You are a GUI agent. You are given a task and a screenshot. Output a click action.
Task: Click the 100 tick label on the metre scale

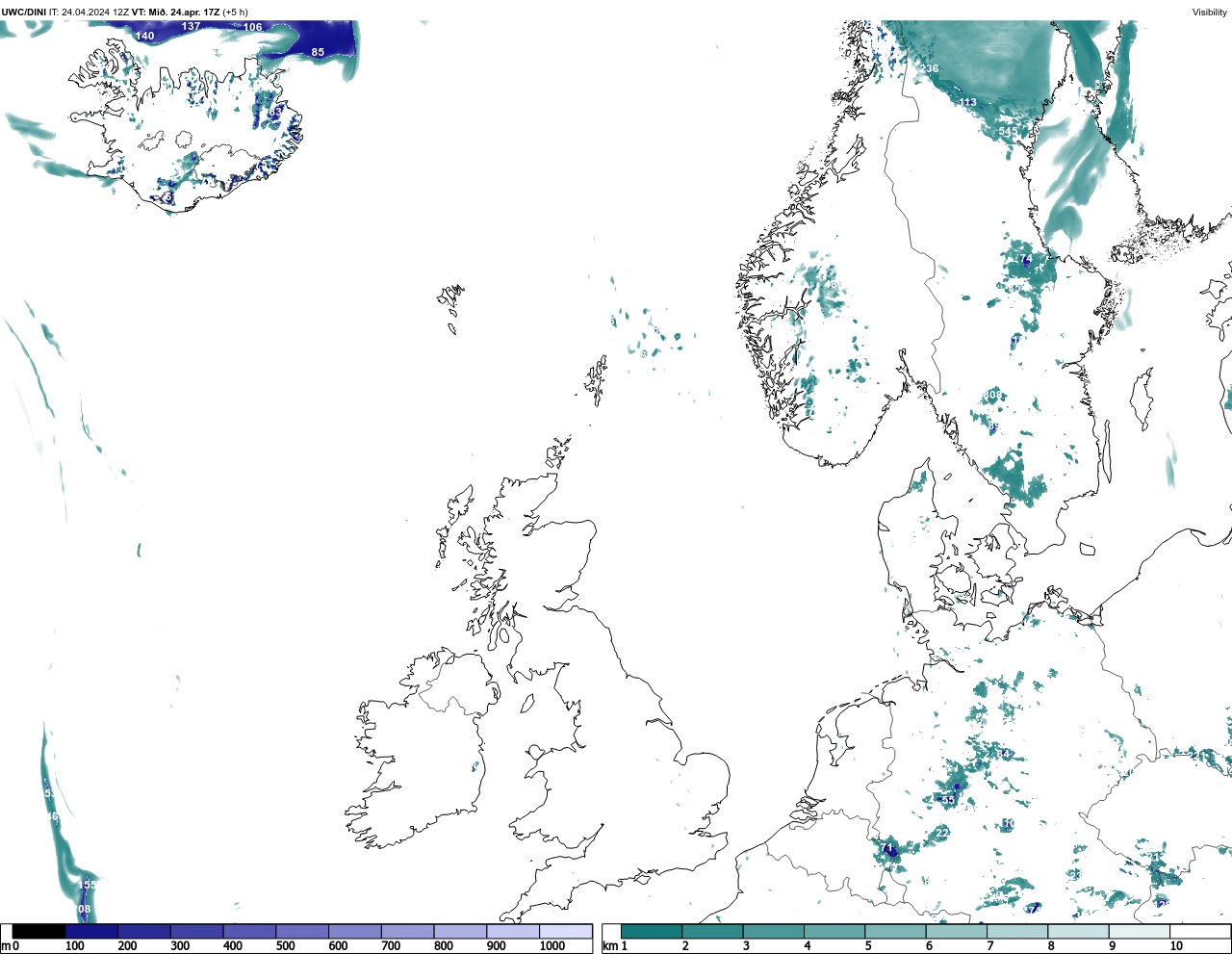[x=75, y=946]
